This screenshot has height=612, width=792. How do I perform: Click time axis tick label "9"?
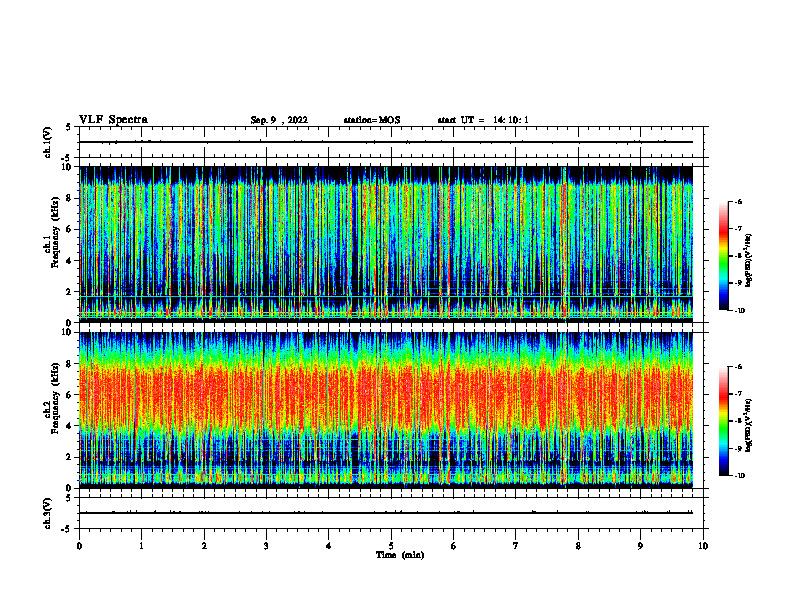coord(640,546)
